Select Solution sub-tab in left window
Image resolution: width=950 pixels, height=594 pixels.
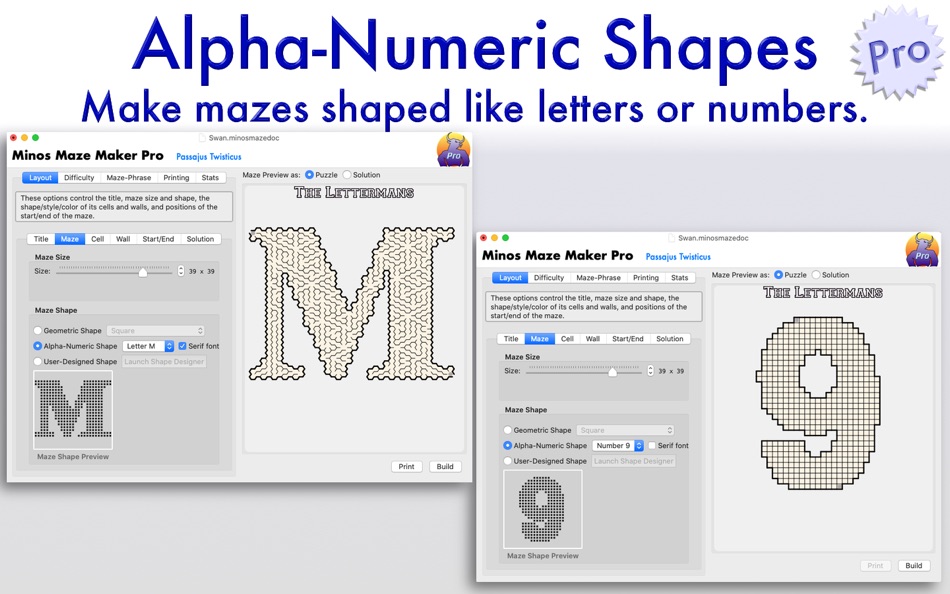click(x=201, y=239)
